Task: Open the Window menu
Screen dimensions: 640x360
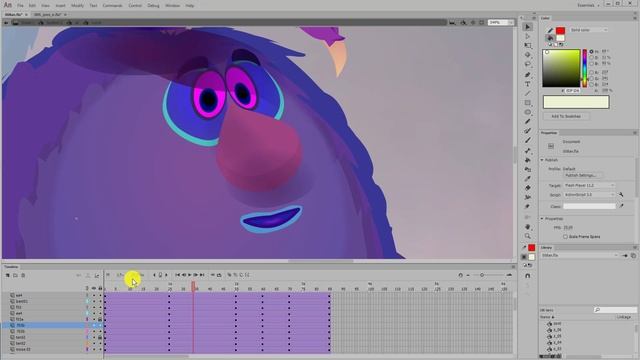Action: [172, 6]
